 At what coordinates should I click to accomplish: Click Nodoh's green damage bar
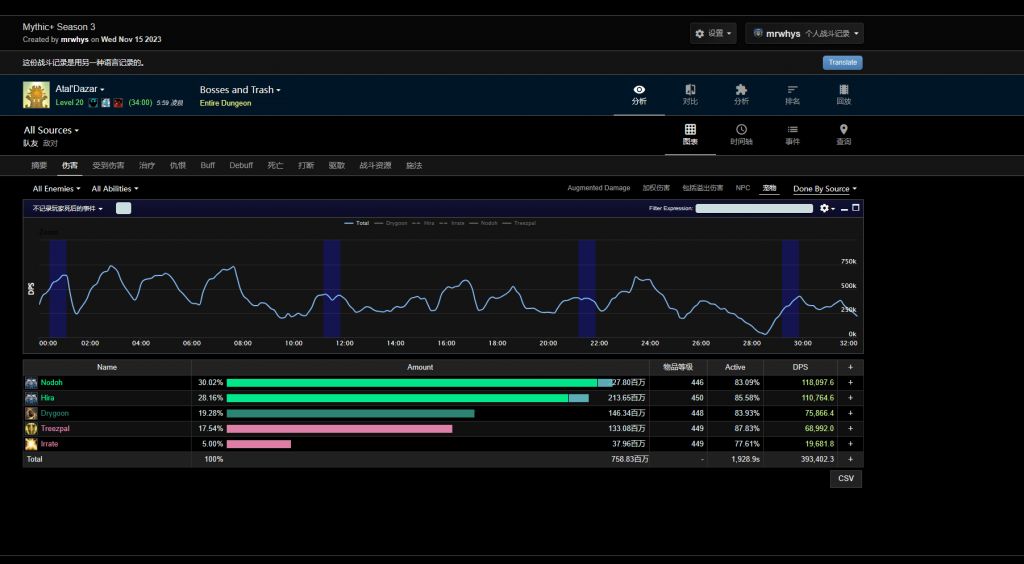point(411,382)
